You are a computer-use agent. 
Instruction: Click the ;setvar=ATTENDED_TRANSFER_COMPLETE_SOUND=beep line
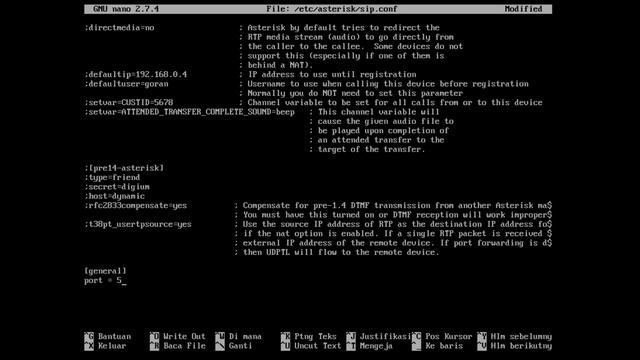pyautogui.click(x=190, y=112)
